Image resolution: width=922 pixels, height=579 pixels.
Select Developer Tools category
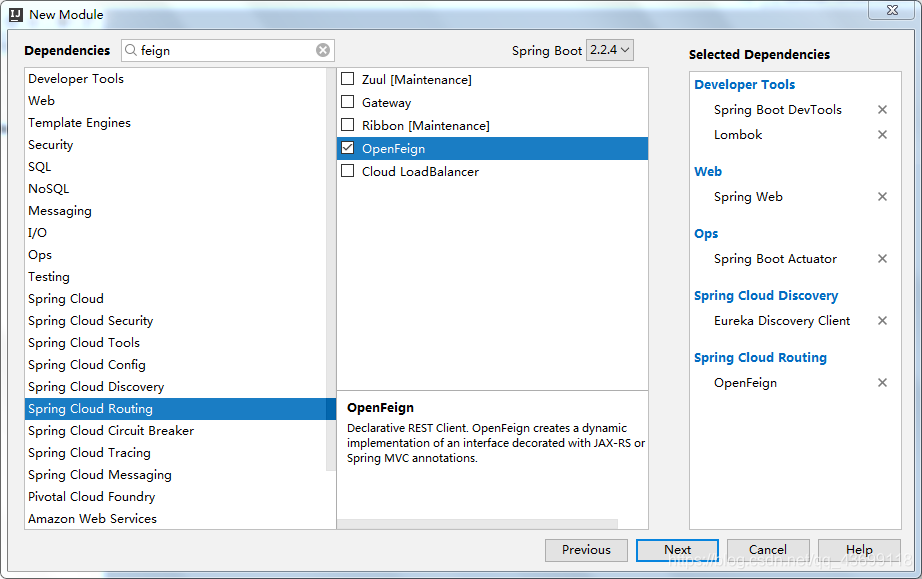tap(175, 79)
